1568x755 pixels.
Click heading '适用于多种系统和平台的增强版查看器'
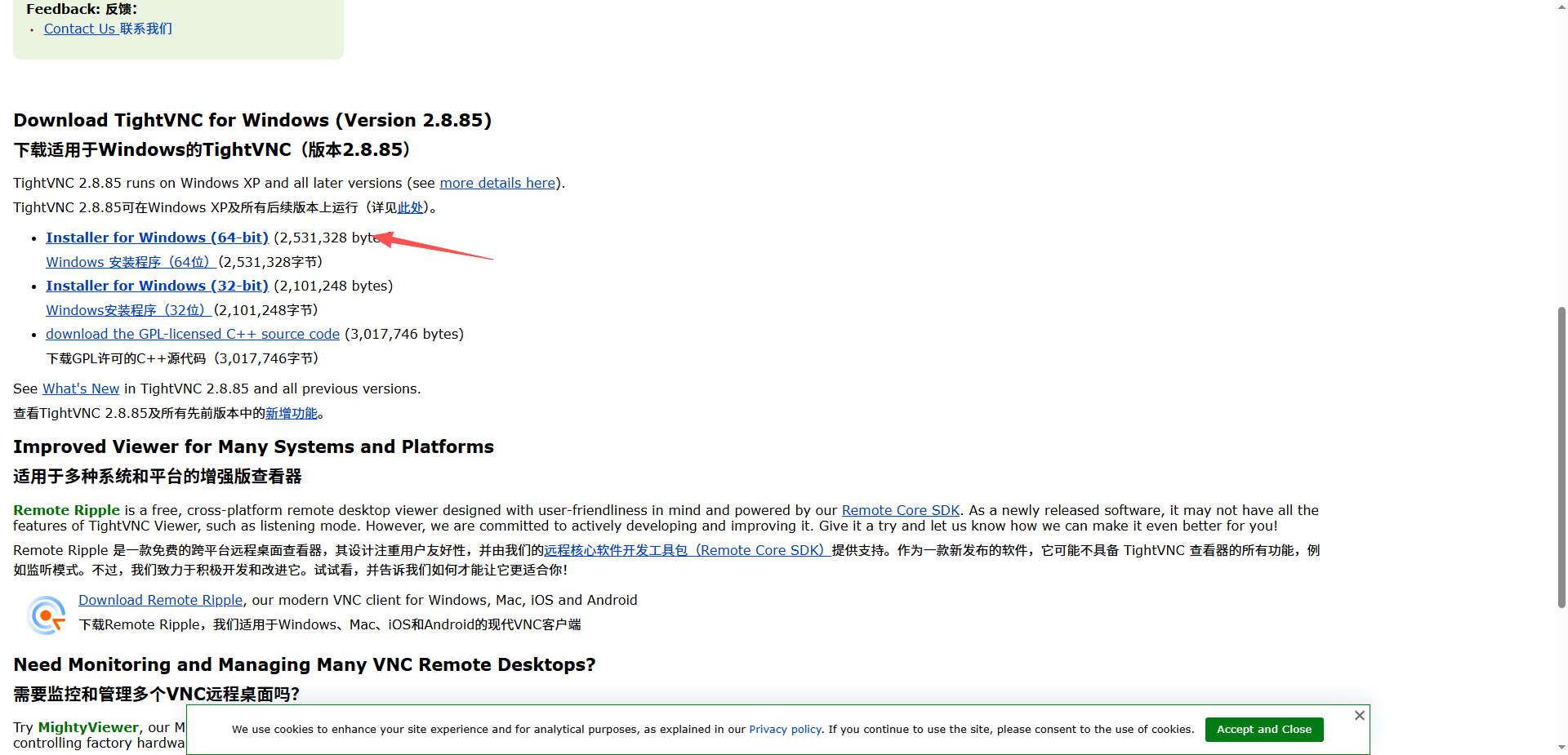(x=158, y=476)
